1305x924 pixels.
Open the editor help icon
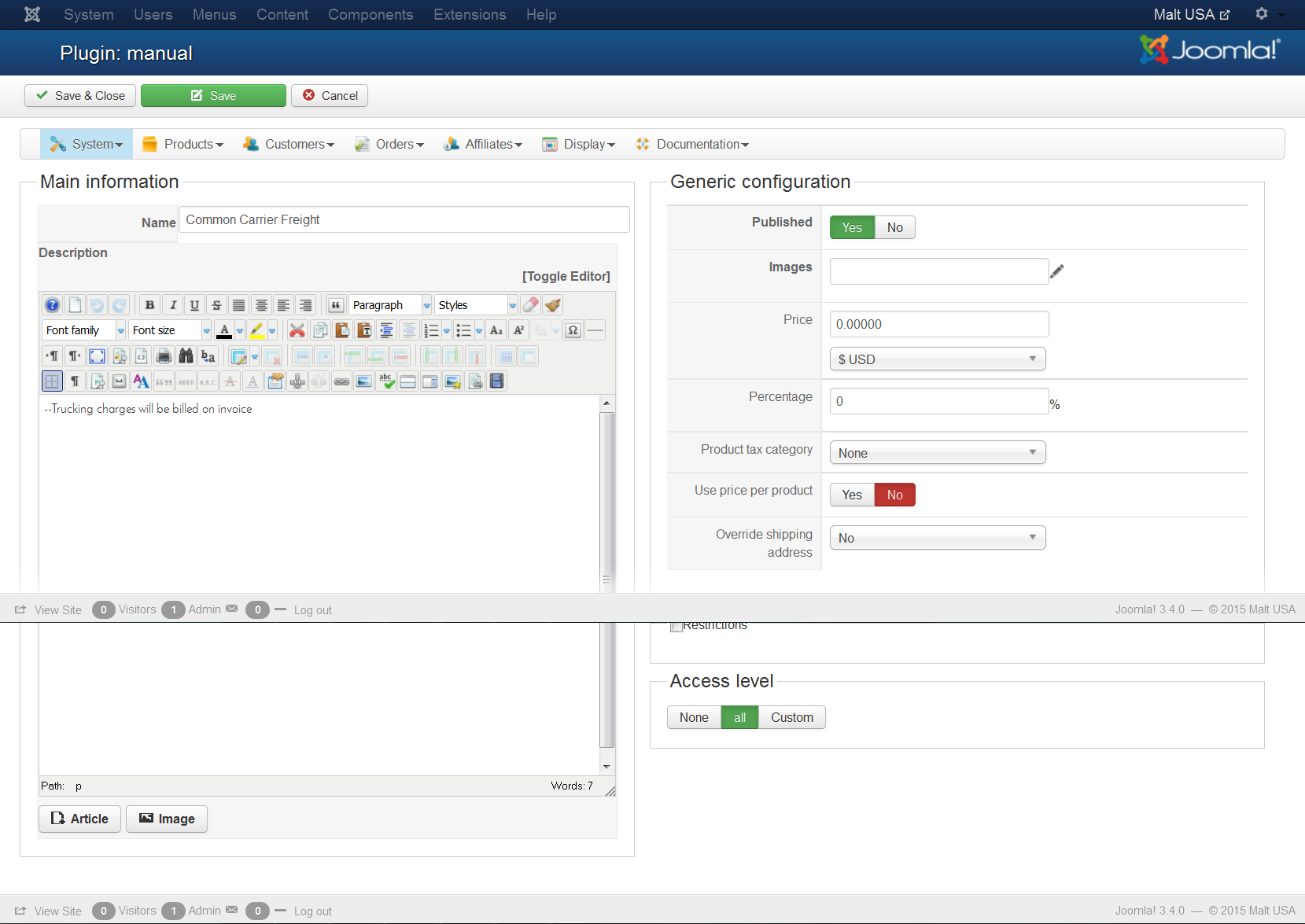pos(53,305)
